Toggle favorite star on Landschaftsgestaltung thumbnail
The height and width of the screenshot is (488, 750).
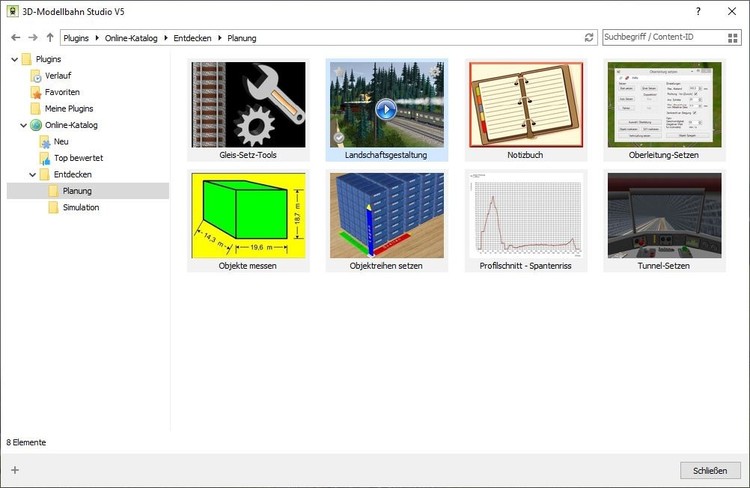[x=339, y=71]
